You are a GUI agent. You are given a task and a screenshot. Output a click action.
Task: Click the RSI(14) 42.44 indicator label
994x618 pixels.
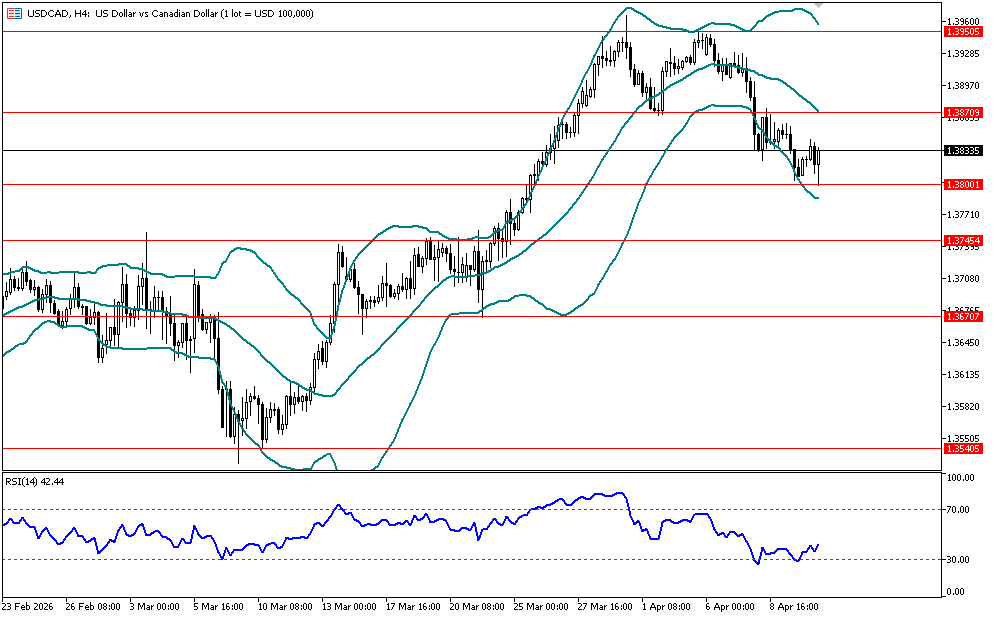click(x=35, y=481)
